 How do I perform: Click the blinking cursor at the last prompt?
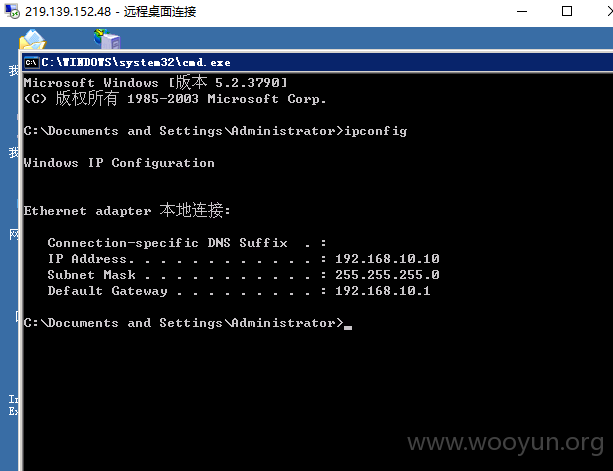[x=348, y=328]
